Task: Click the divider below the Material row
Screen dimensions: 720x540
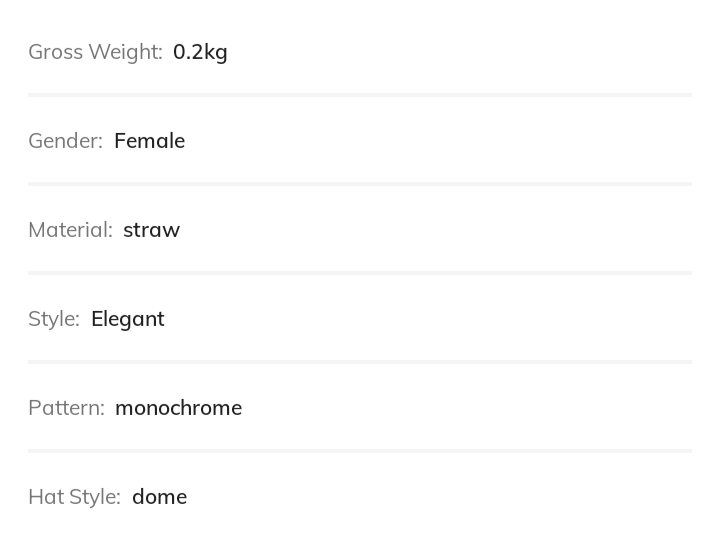Action: (360, 273)
